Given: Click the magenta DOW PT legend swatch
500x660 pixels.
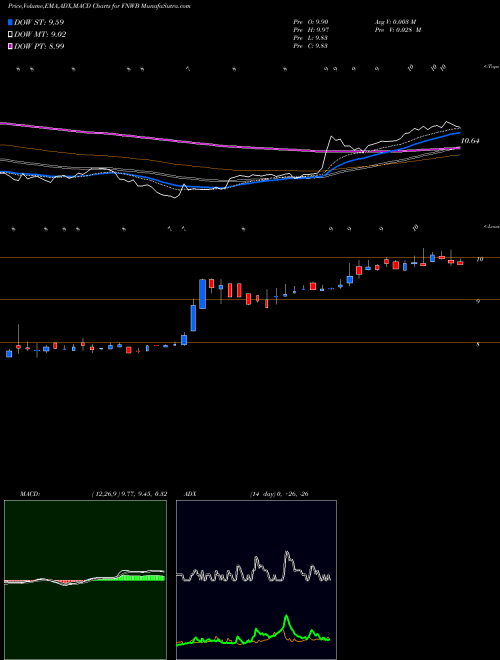Looking at the screenshot, I should (10, 46).
